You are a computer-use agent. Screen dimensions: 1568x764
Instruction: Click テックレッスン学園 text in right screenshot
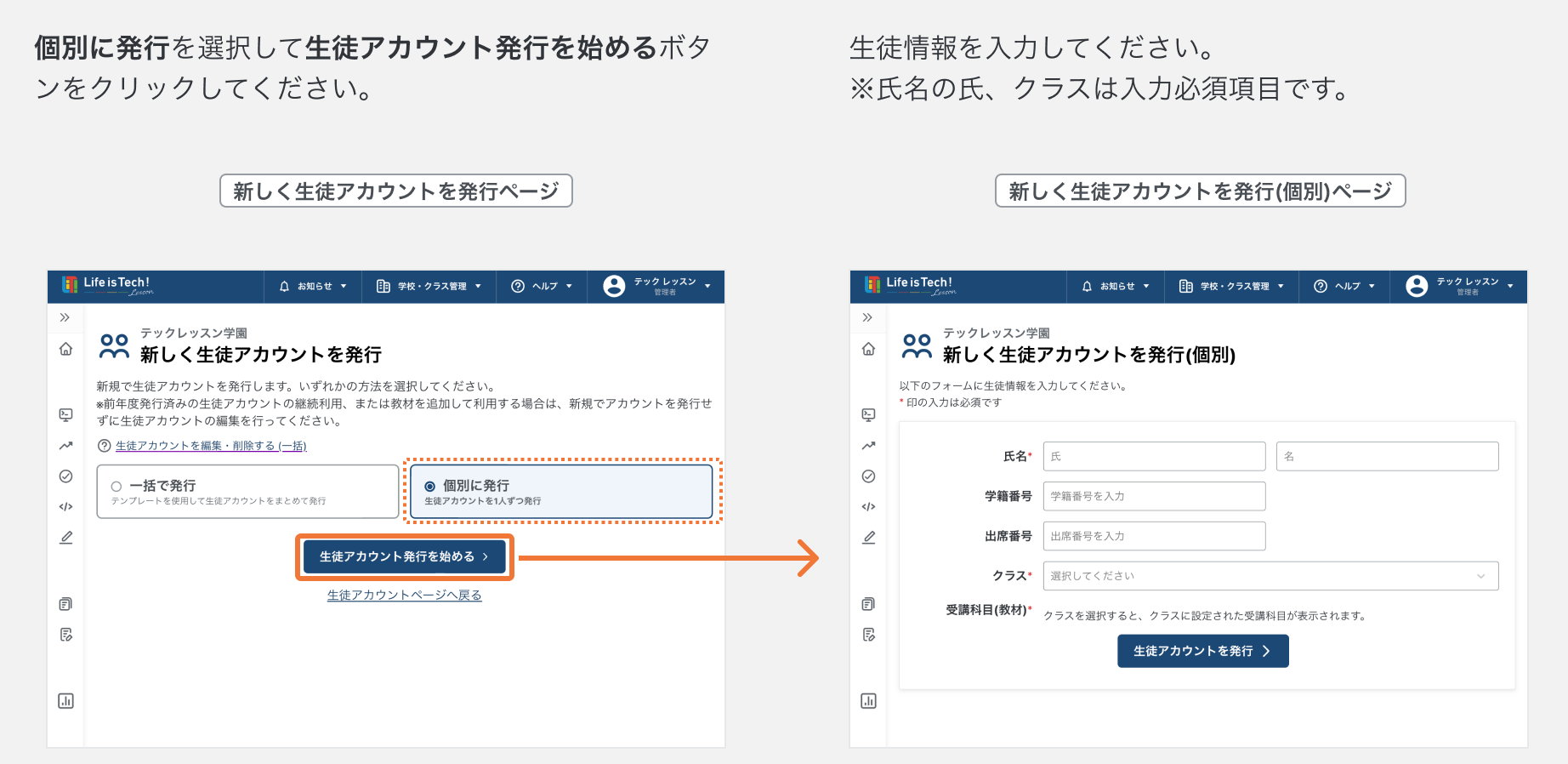(997, 333)
